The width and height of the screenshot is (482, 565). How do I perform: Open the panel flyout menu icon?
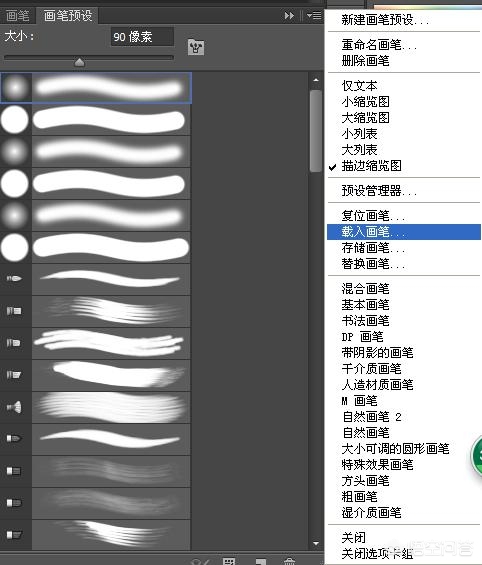click(x=313, y=16)
